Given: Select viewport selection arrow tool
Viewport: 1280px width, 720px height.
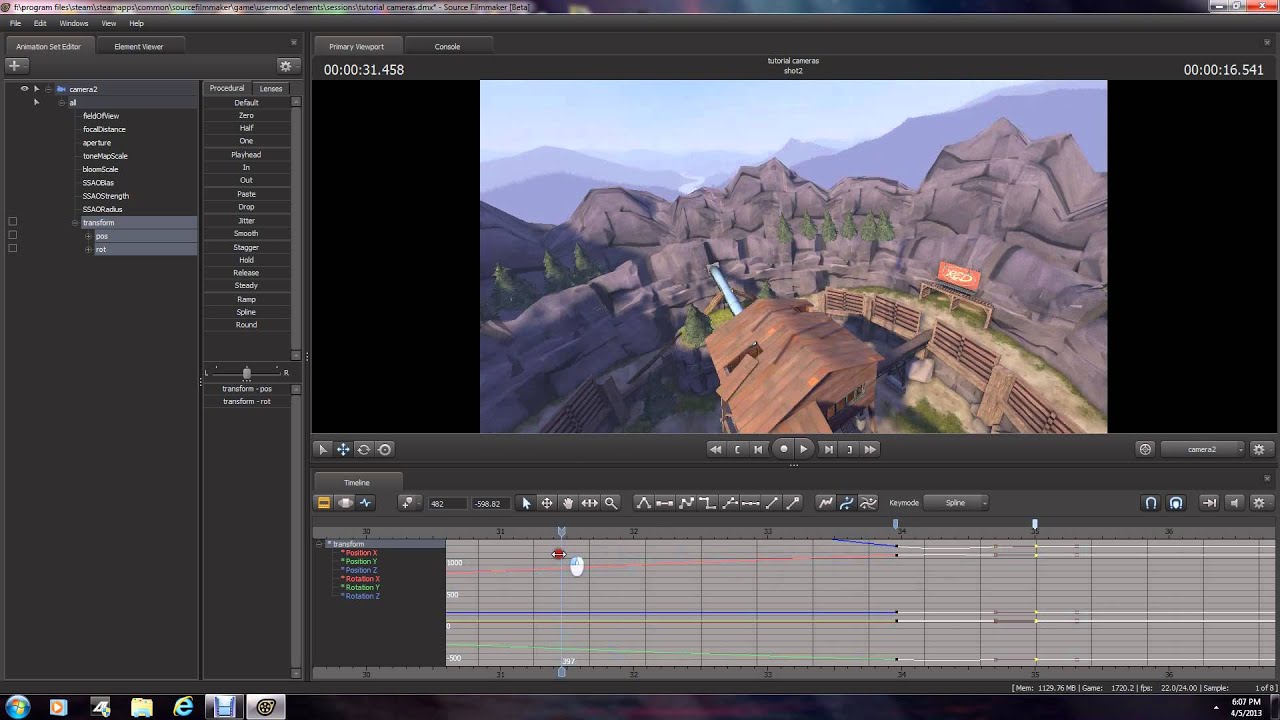Looking at the screenshot, I should (x=322, y=450).
